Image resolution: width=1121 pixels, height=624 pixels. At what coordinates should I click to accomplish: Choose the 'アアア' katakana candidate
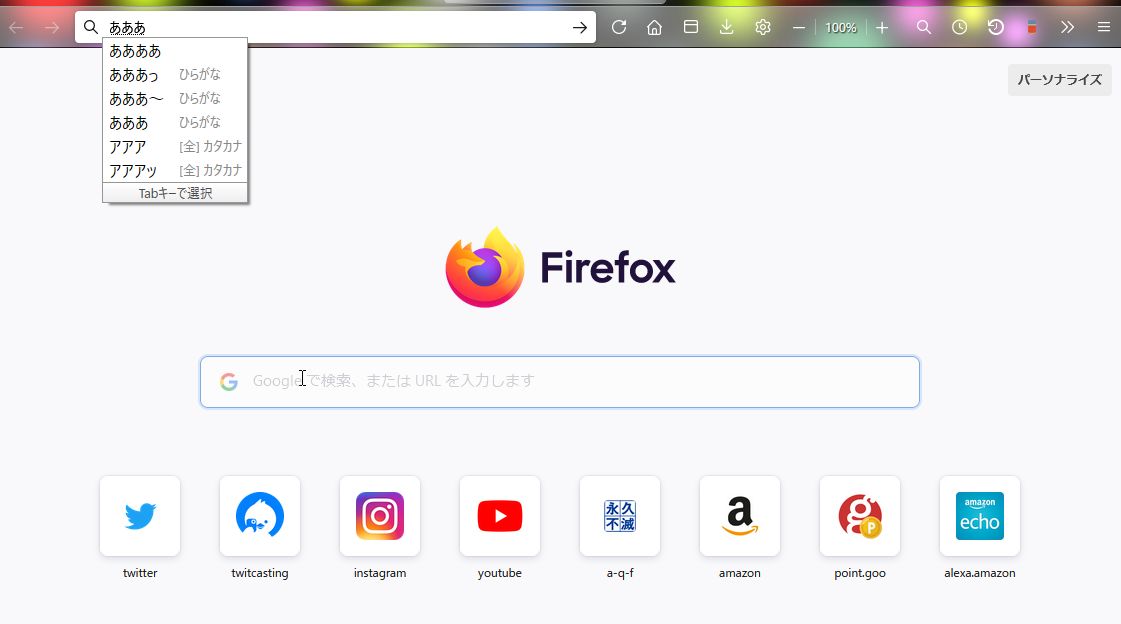[x=128, y=147]
